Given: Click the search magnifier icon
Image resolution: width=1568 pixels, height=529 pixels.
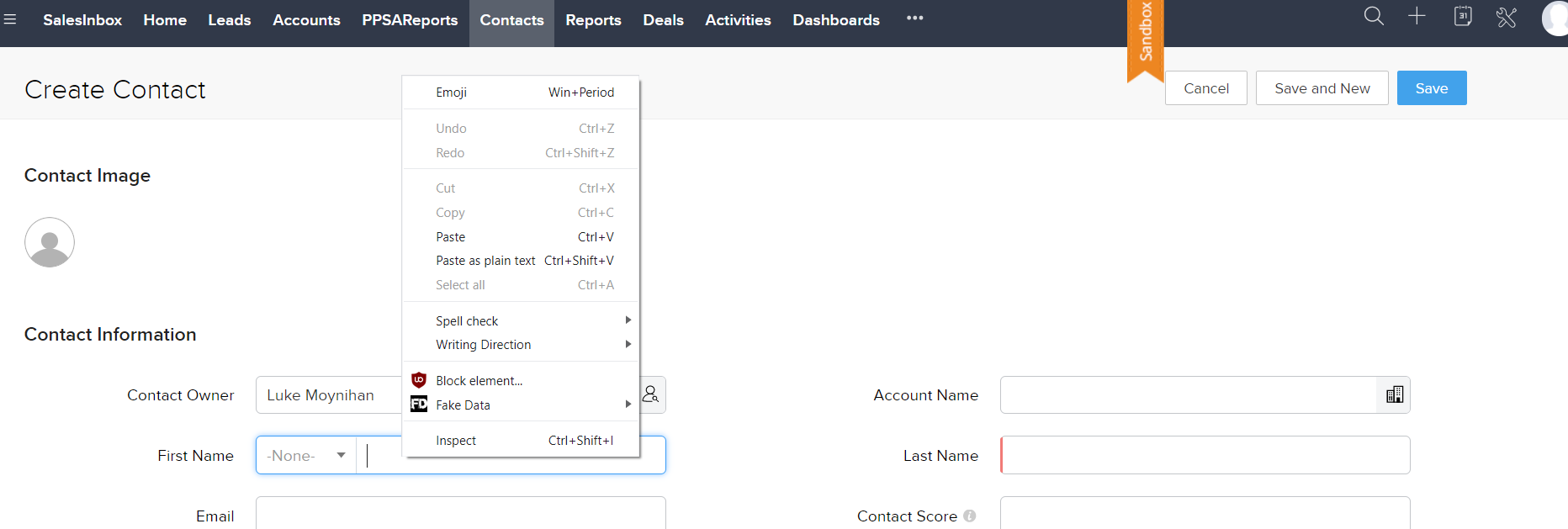Looking at the screenshot, I should tap(1374, 16).
